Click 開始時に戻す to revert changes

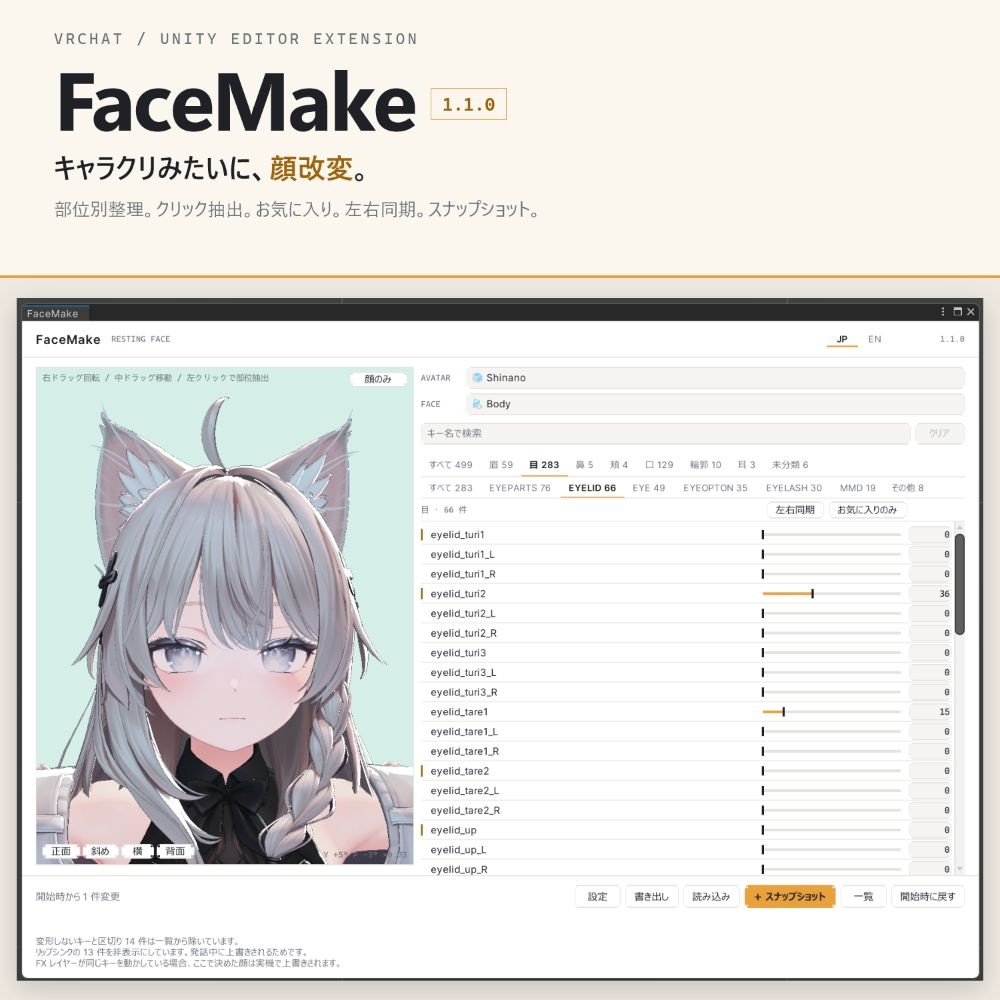(928, 897)
